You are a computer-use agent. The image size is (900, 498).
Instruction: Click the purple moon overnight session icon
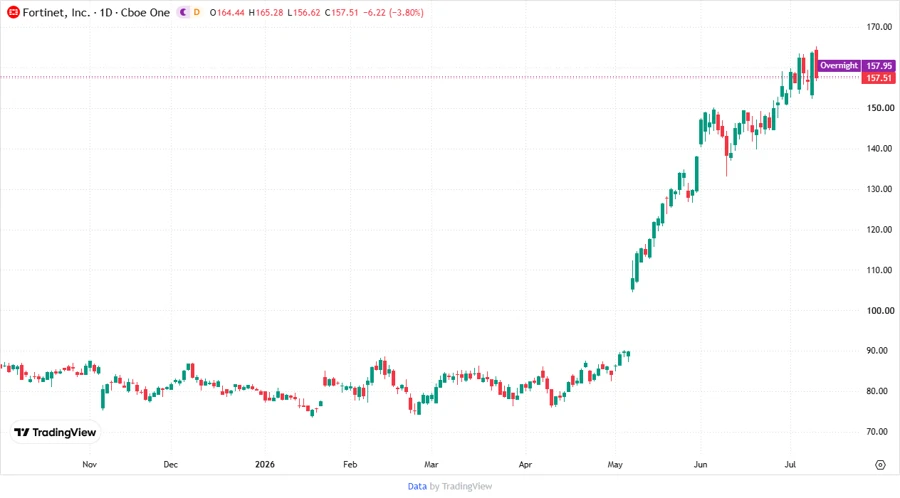(183, 12)
